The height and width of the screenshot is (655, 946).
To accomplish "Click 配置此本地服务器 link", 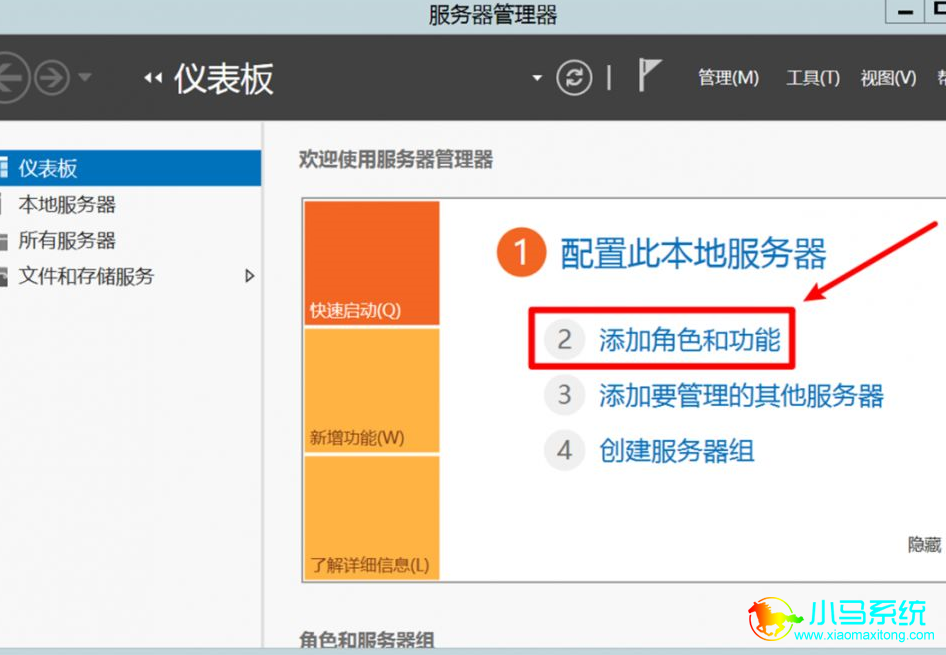I will [693, 253].
